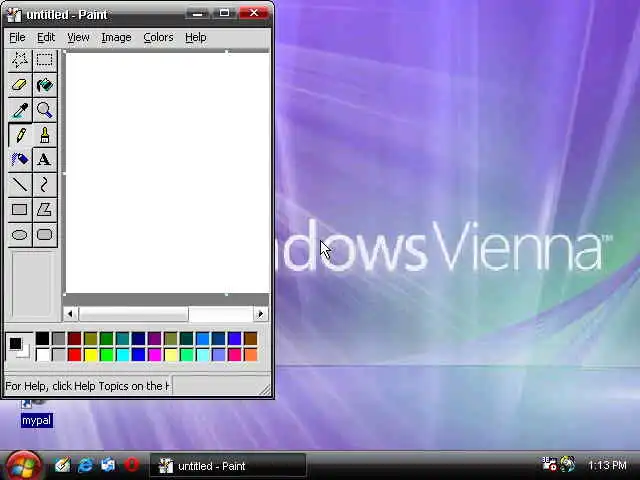Open the Colors menu
Viewport: 640px width, 480px height.
[158, 38]
